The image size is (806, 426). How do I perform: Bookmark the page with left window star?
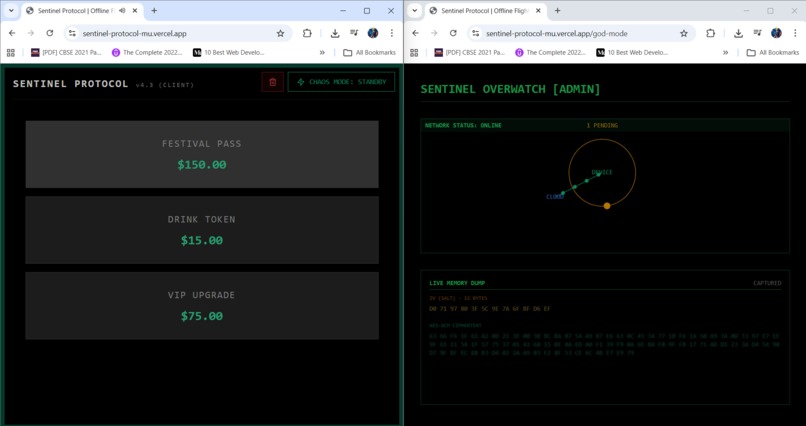280,33
